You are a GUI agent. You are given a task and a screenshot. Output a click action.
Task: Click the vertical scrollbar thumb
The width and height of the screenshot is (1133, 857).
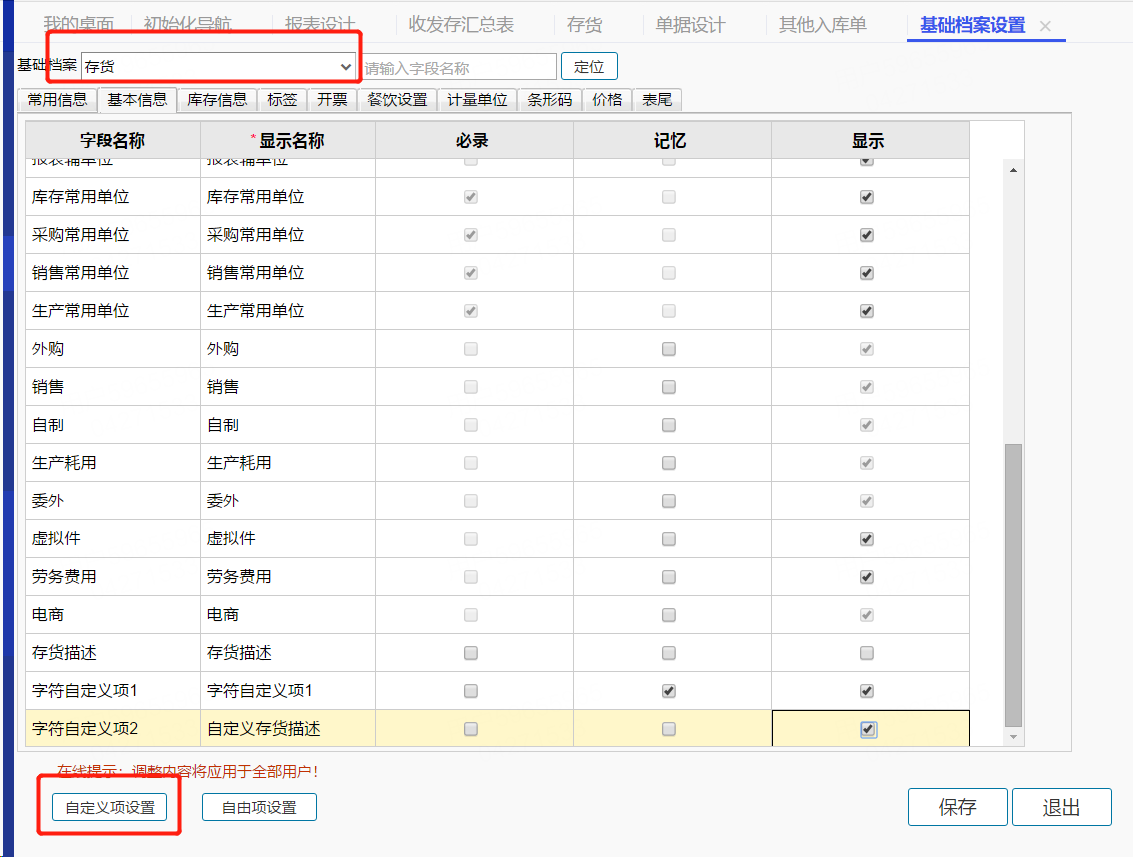coord(1014,585)
